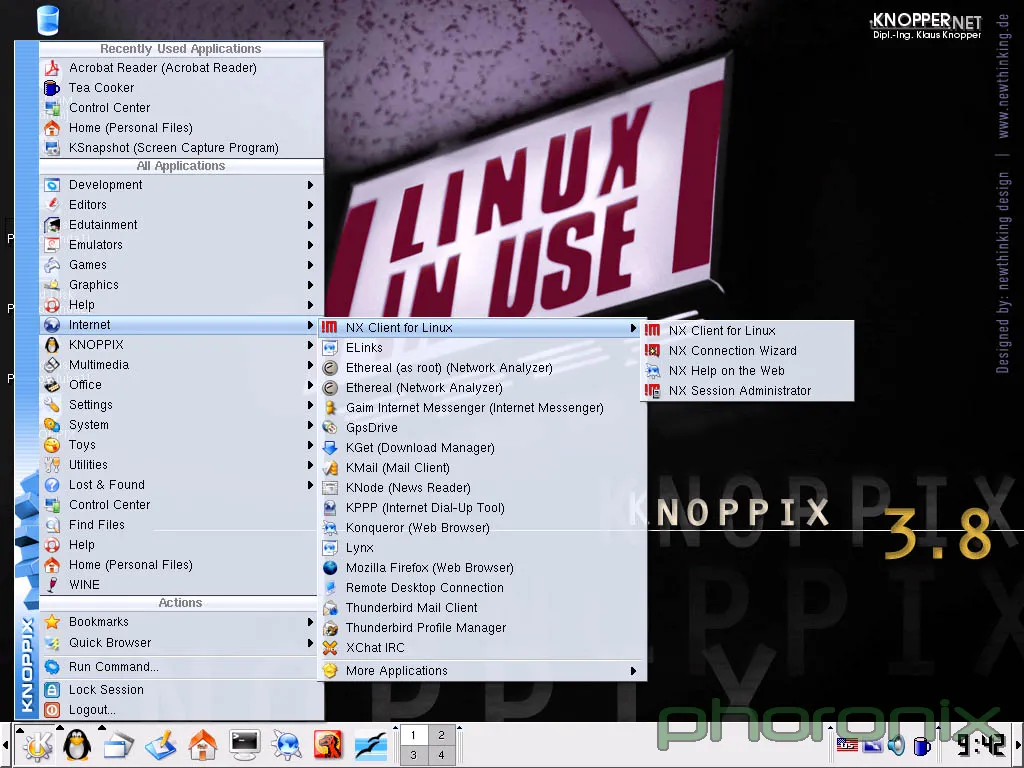Expand the Lost & Found submenu arrow
This screenshot has width=1024, height=768.
click(310, 485)
